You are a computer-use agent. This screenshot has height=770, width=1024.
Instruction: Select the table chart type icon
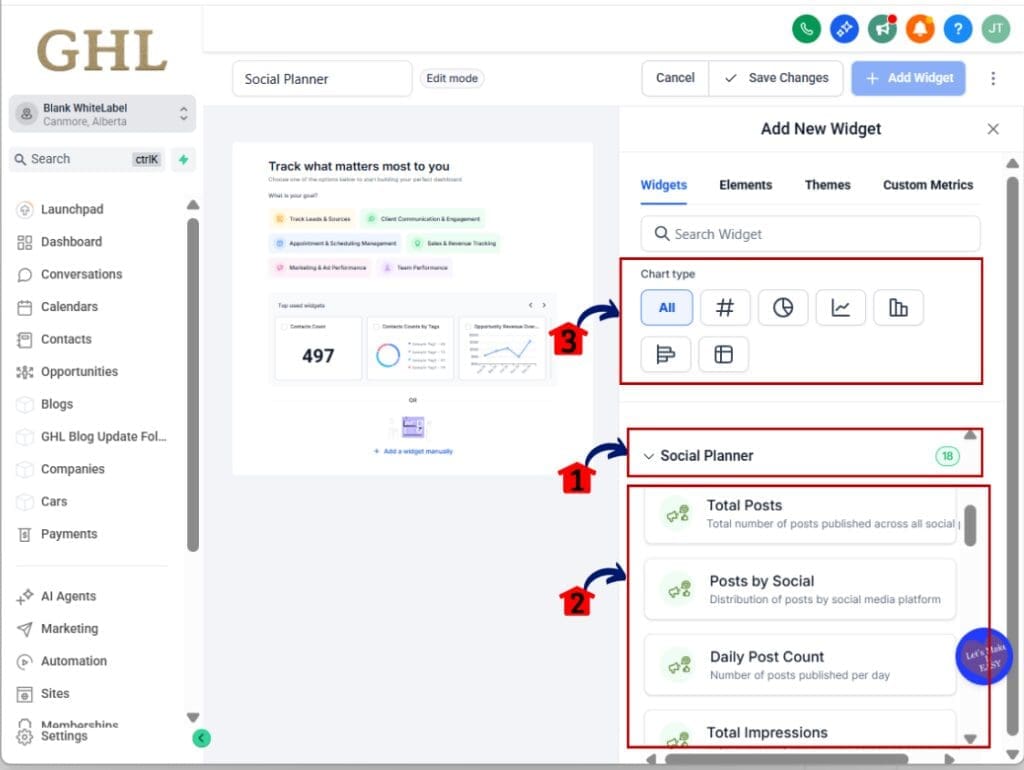[723, 355]
